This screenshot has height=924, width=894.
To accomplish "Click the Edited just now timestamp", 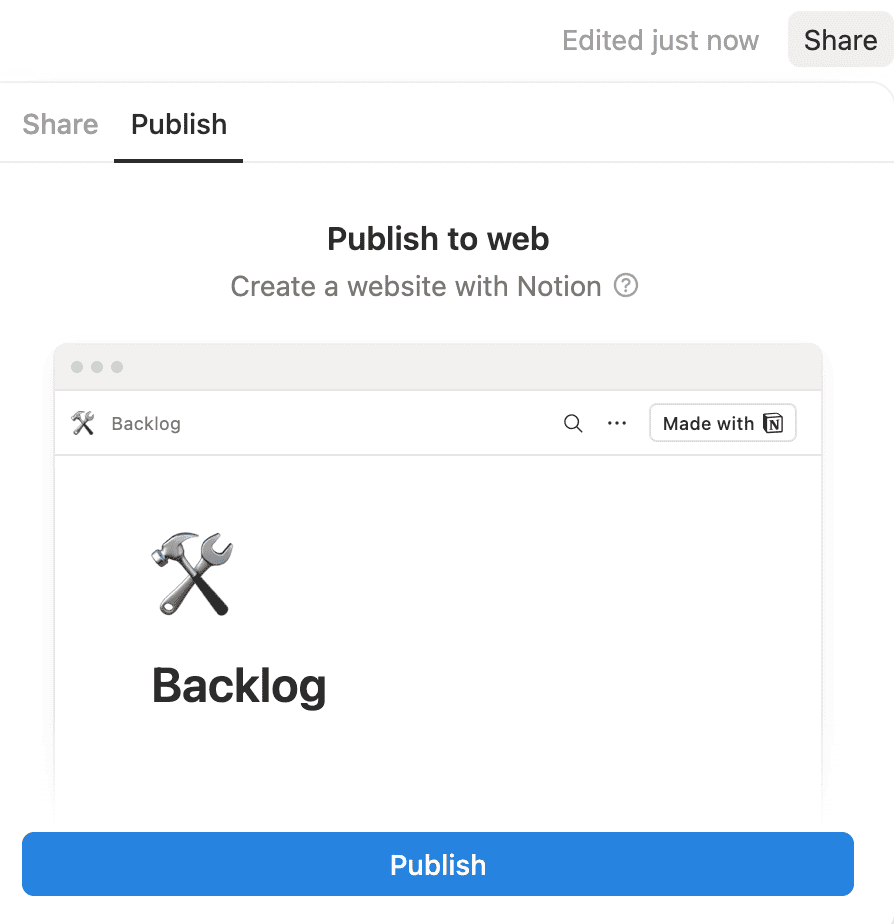I will click(660, 40).
